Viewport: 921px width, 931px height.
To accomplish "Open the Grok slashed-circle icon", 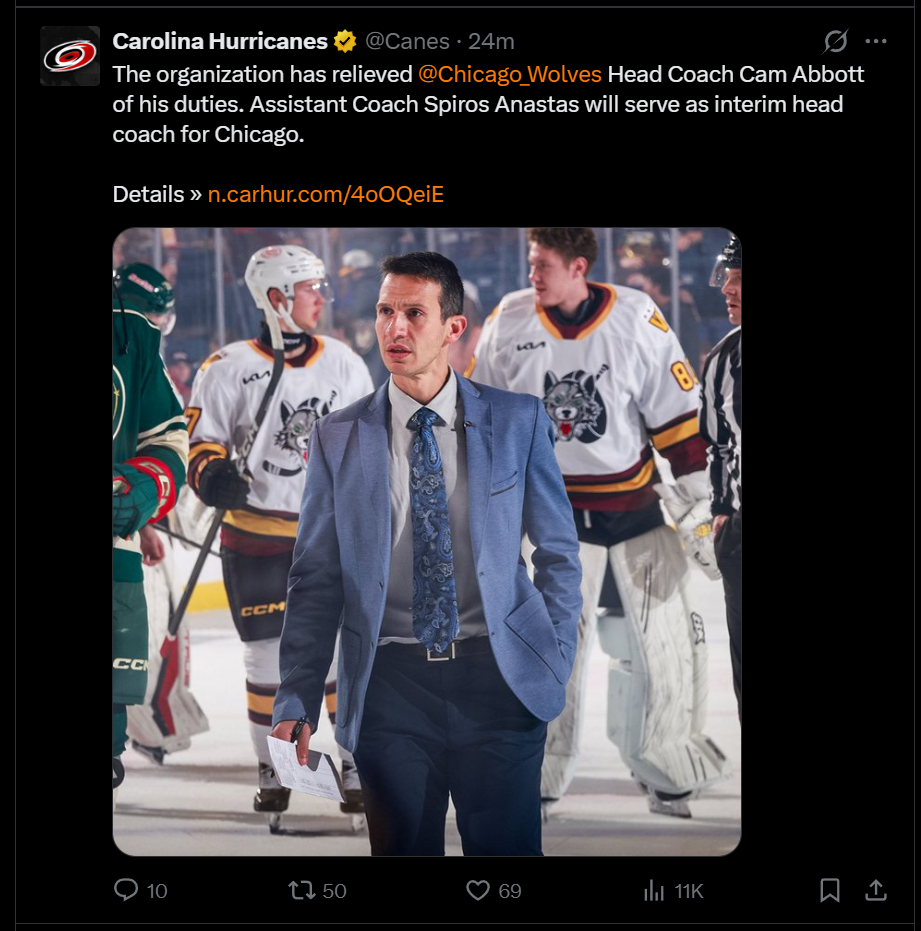I will tap(835, 41).
